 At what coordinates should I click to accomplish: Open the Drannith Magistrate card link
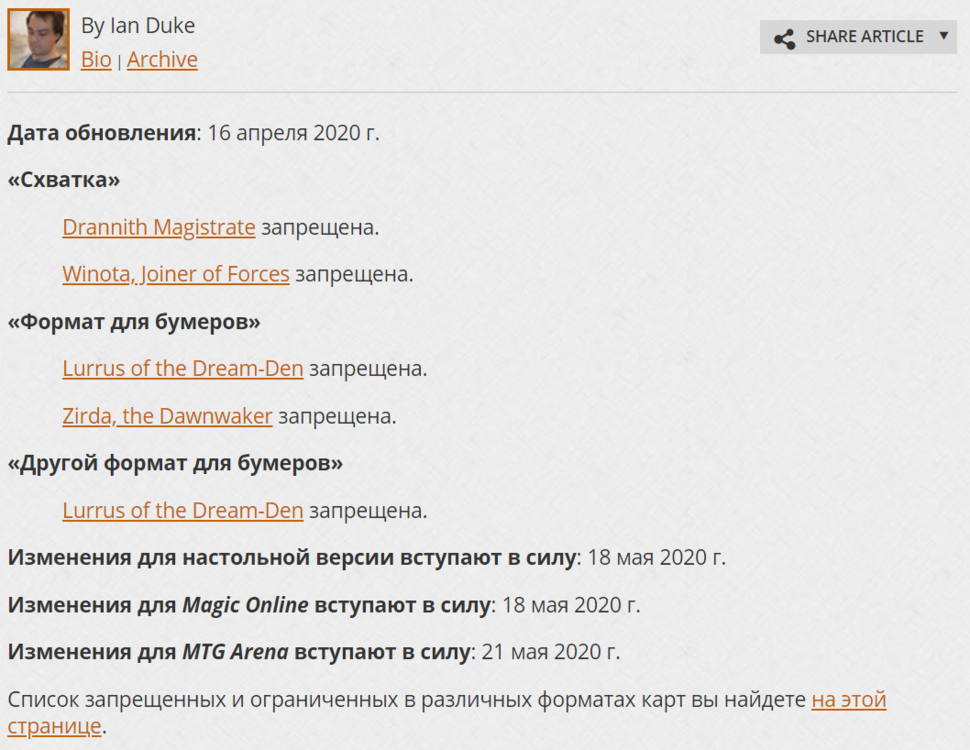pos(159,227)
